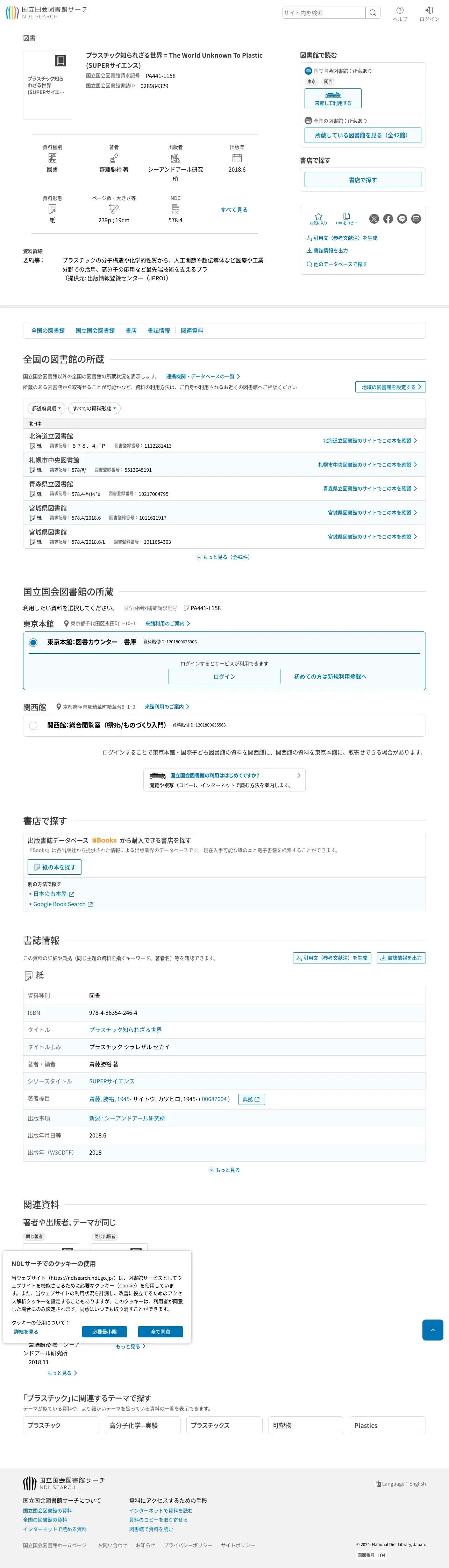
Task: Select the 高分子化学--実験 theme chip
Action: point(143,1425)
